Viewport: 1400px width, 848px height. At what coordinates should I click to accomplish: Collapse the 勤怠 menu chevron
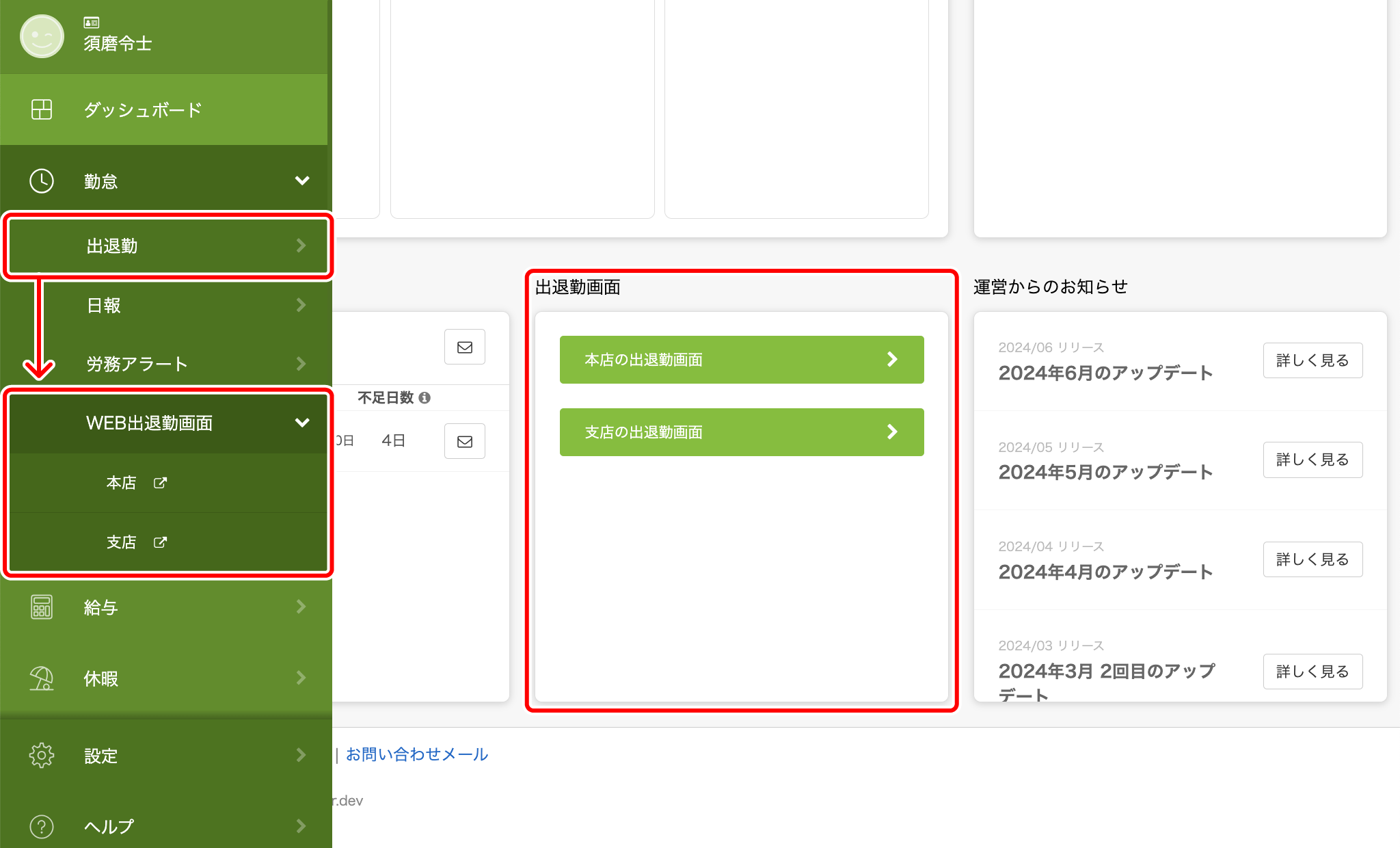pos(302,181)
